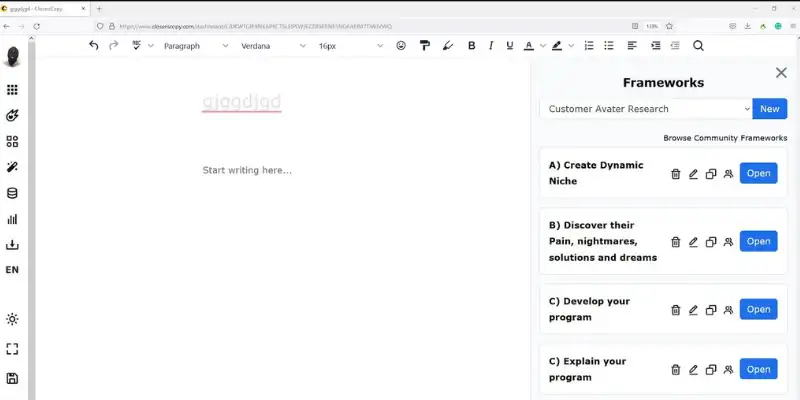
Task: Click the text alignment icon
Action: click(632, 45)
